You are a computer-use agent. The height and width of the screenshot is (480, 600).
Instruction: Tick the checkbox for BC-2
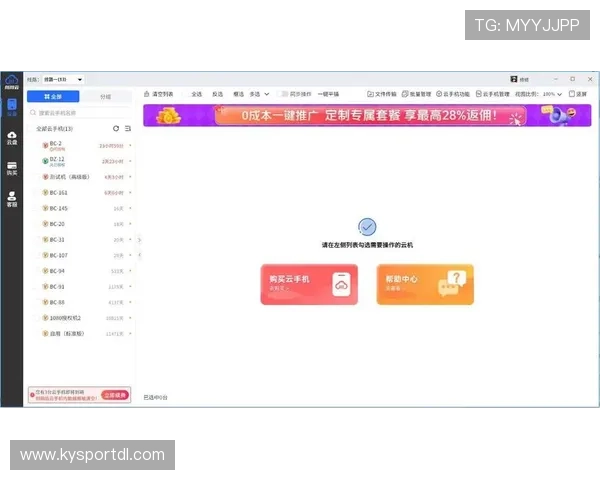(x=37, y=145)
